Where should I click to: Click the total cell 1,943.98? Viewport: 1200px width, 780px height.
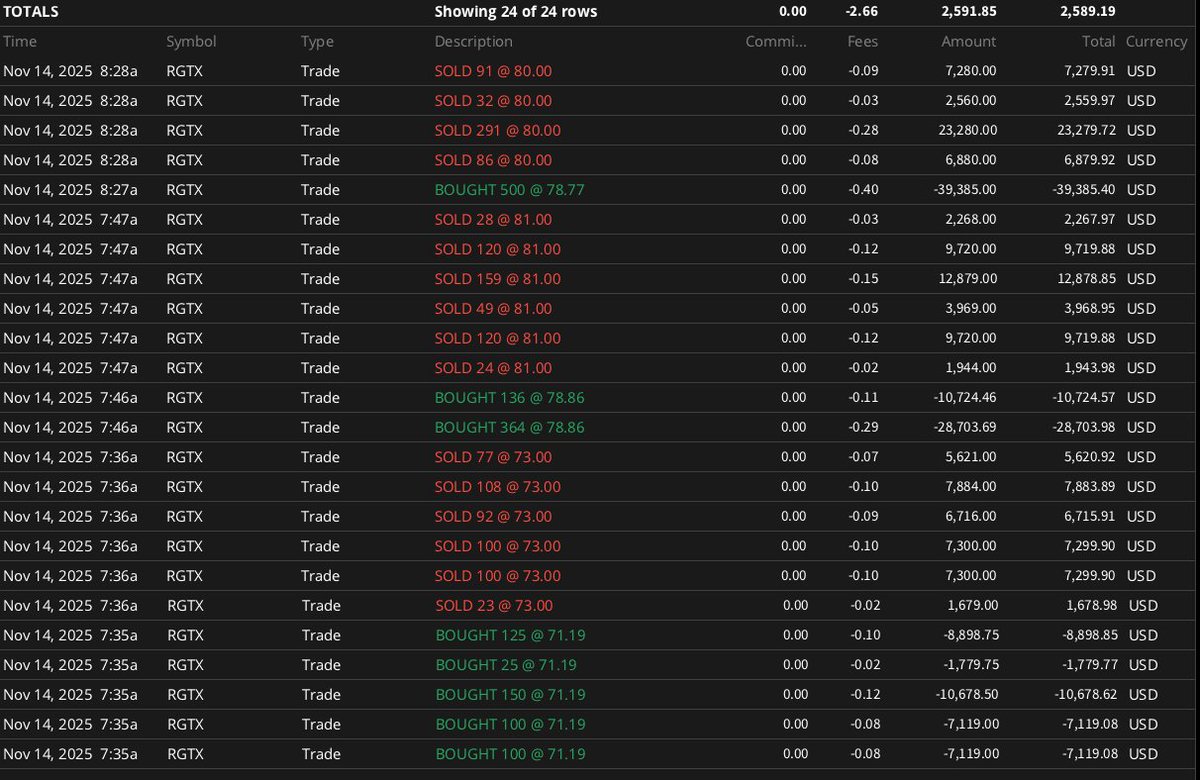(x=1088, y=368)
